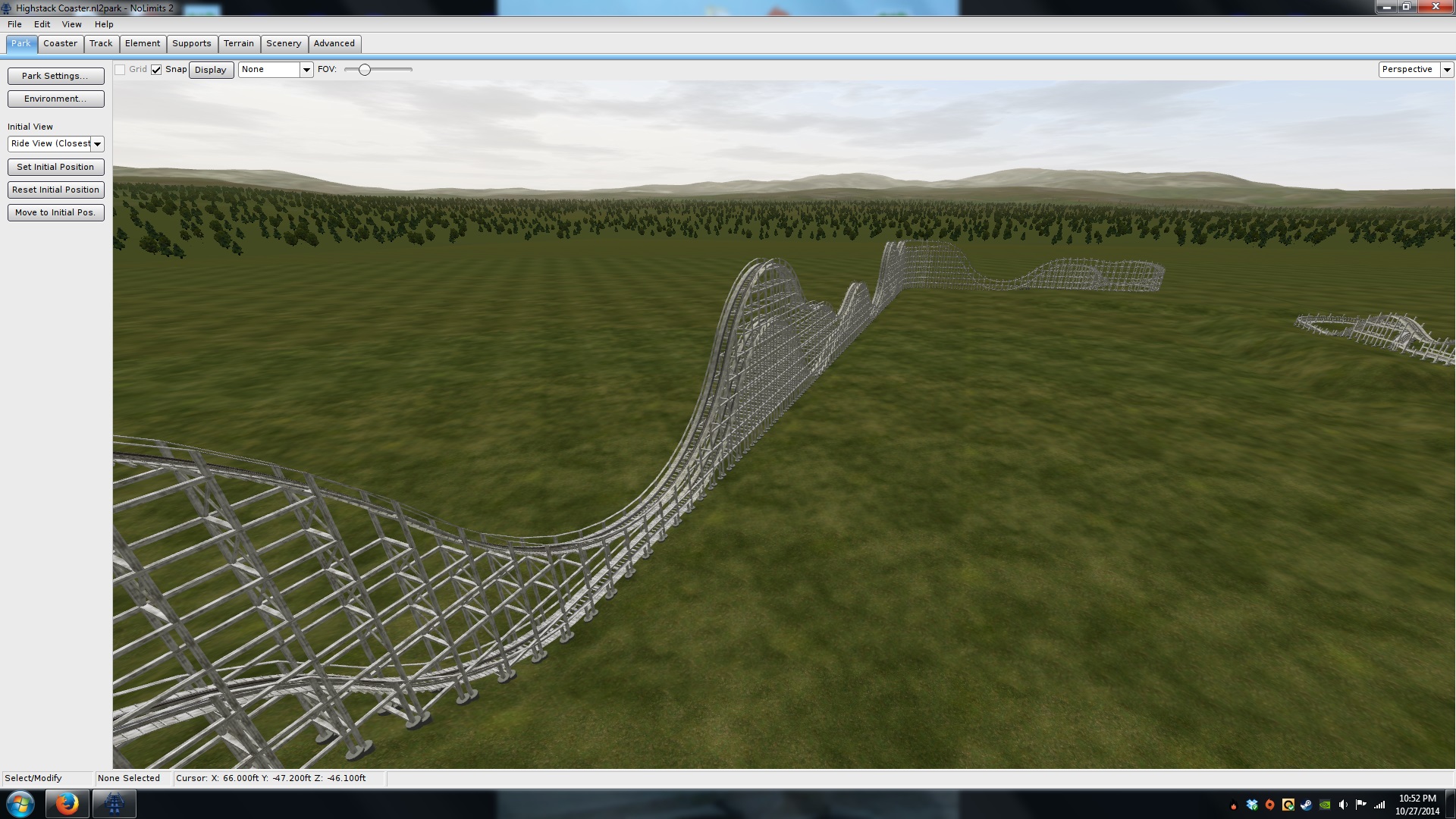Click the Park Settings button

click(x=55, y=76)
